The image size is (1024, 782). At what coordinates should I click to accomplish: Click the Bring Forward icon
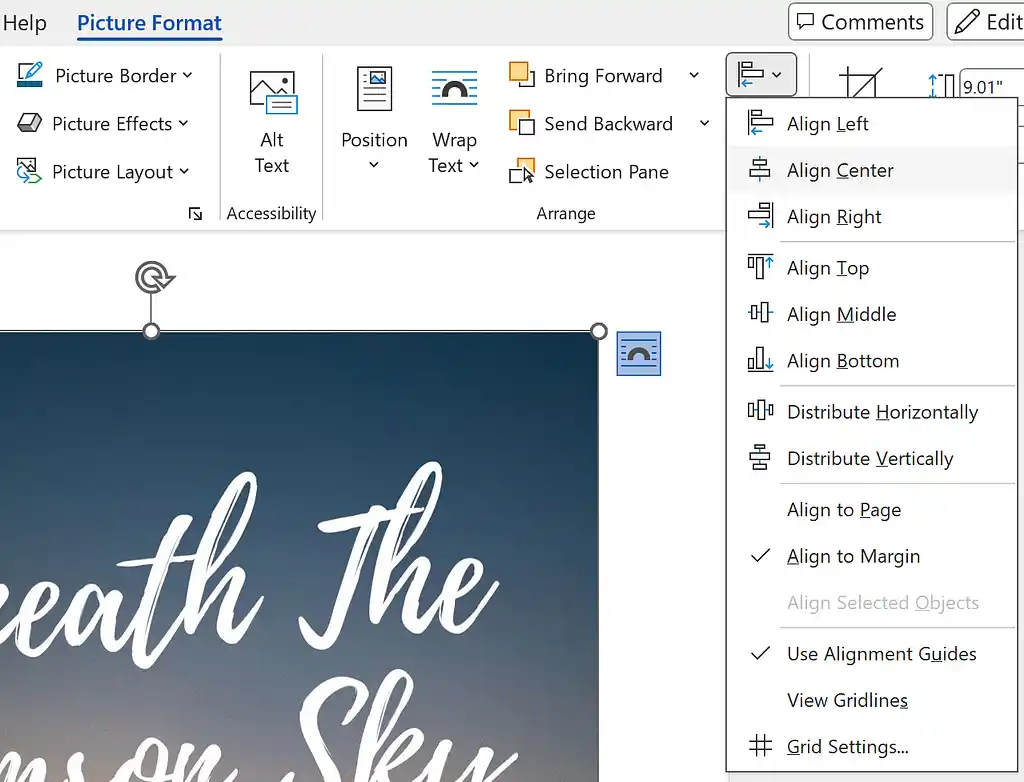click(522, 74)
